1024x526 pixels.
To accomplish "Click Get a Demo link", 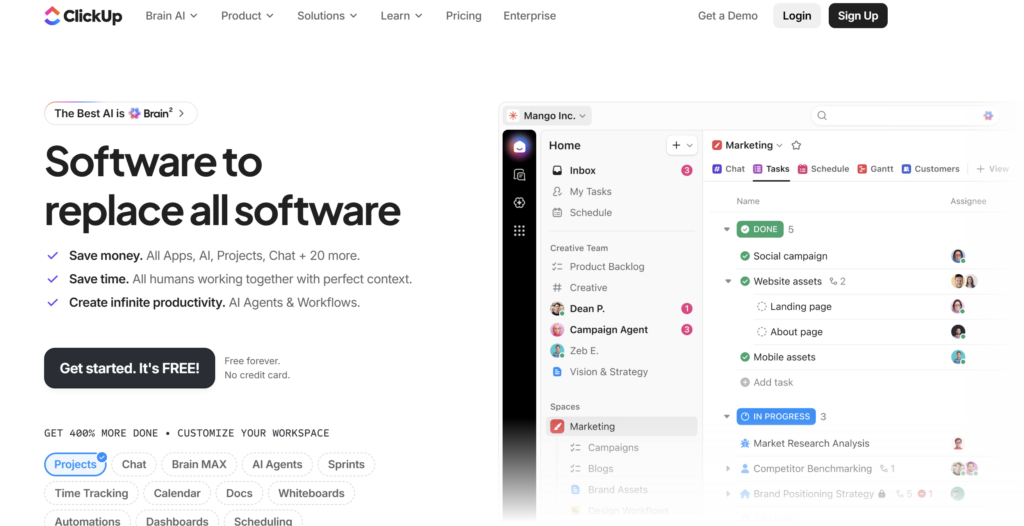I will click(728, 16).
